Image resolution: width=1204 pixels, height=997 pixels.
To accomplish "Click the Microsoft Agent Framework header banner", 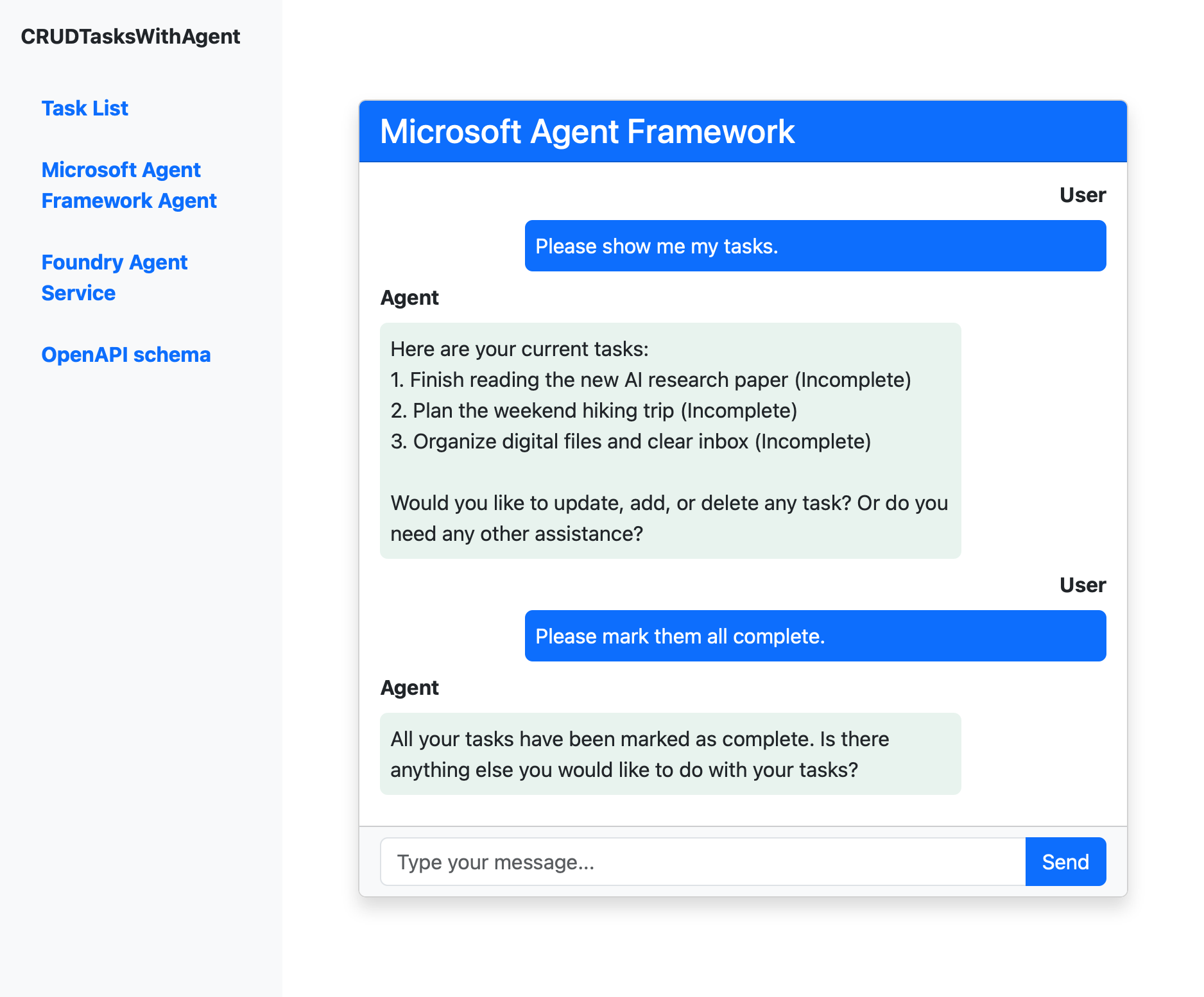I will click(743, 132).
